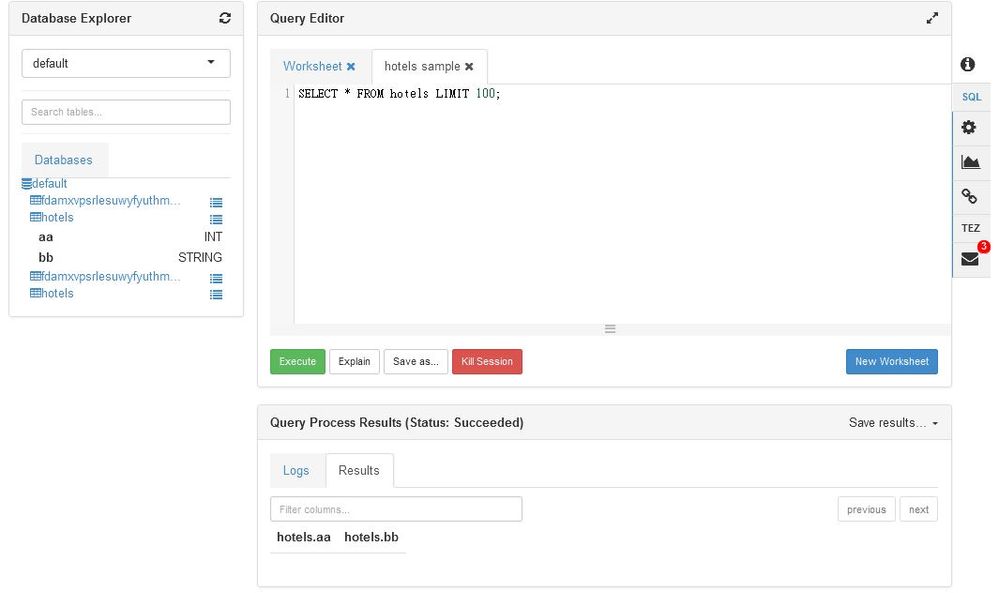Switch to the Logs tab
Image resolution: width=999 pixels, height=593 pixels.
[296, 470]
